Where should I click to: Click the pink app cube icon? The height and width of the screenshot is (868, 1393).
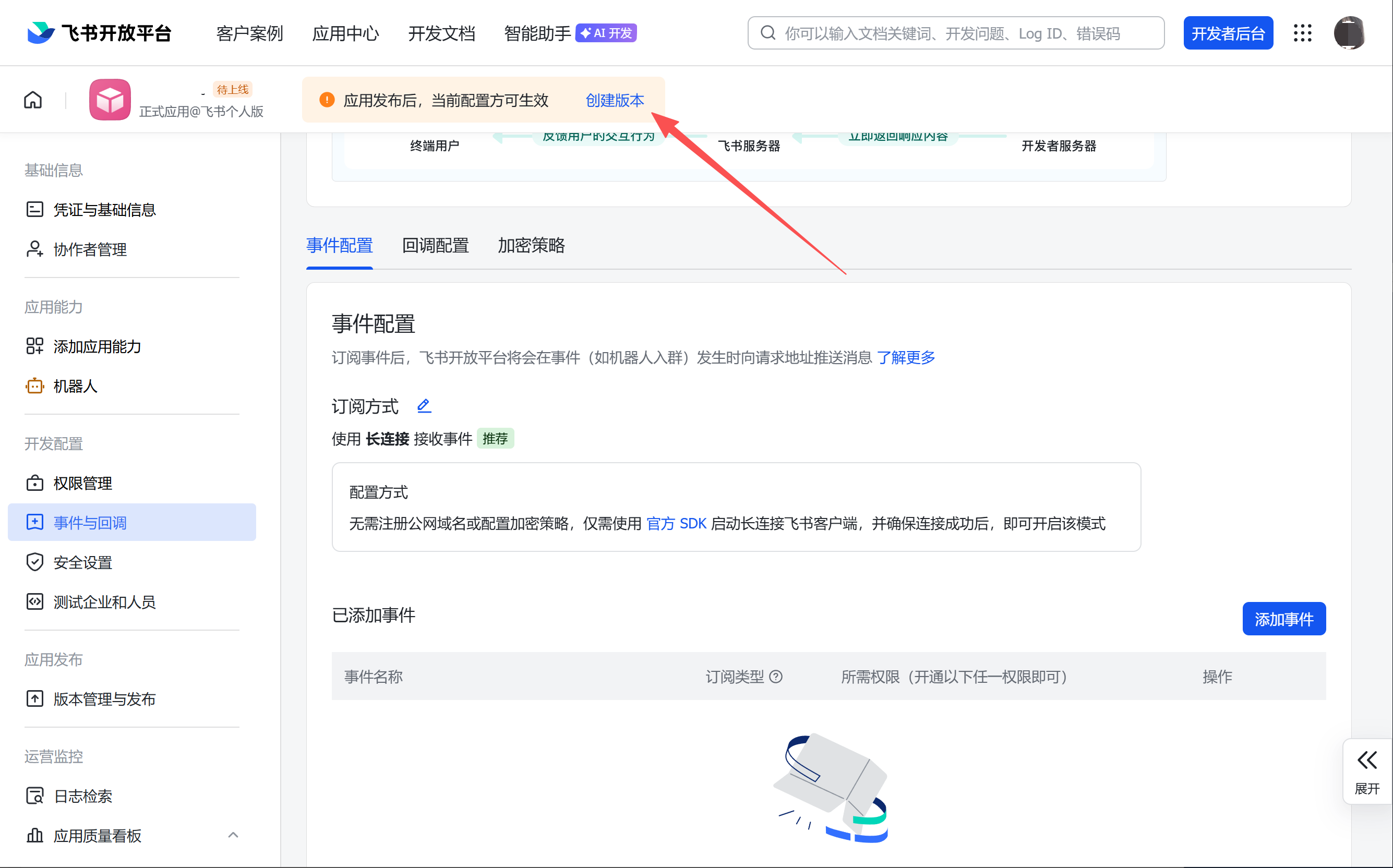tap(110, 99)
